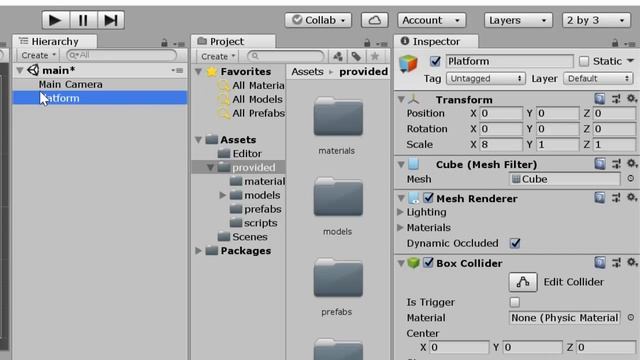Select All Models favorite

[x=257, y=99]
